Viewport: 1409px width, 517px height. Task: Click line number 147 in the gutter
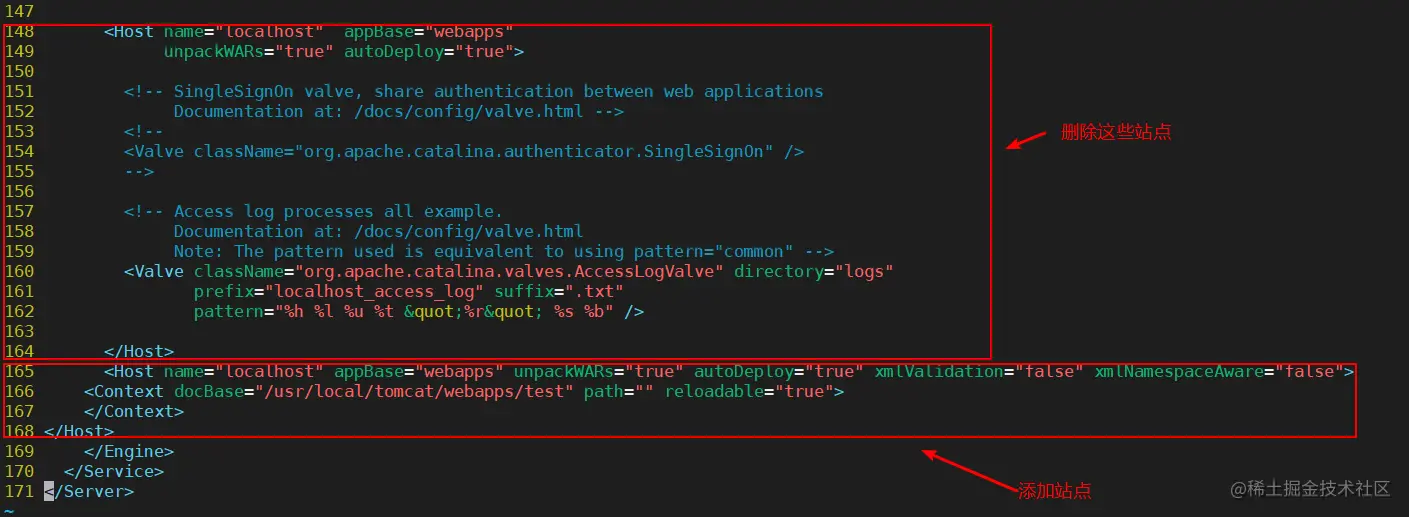19,11
